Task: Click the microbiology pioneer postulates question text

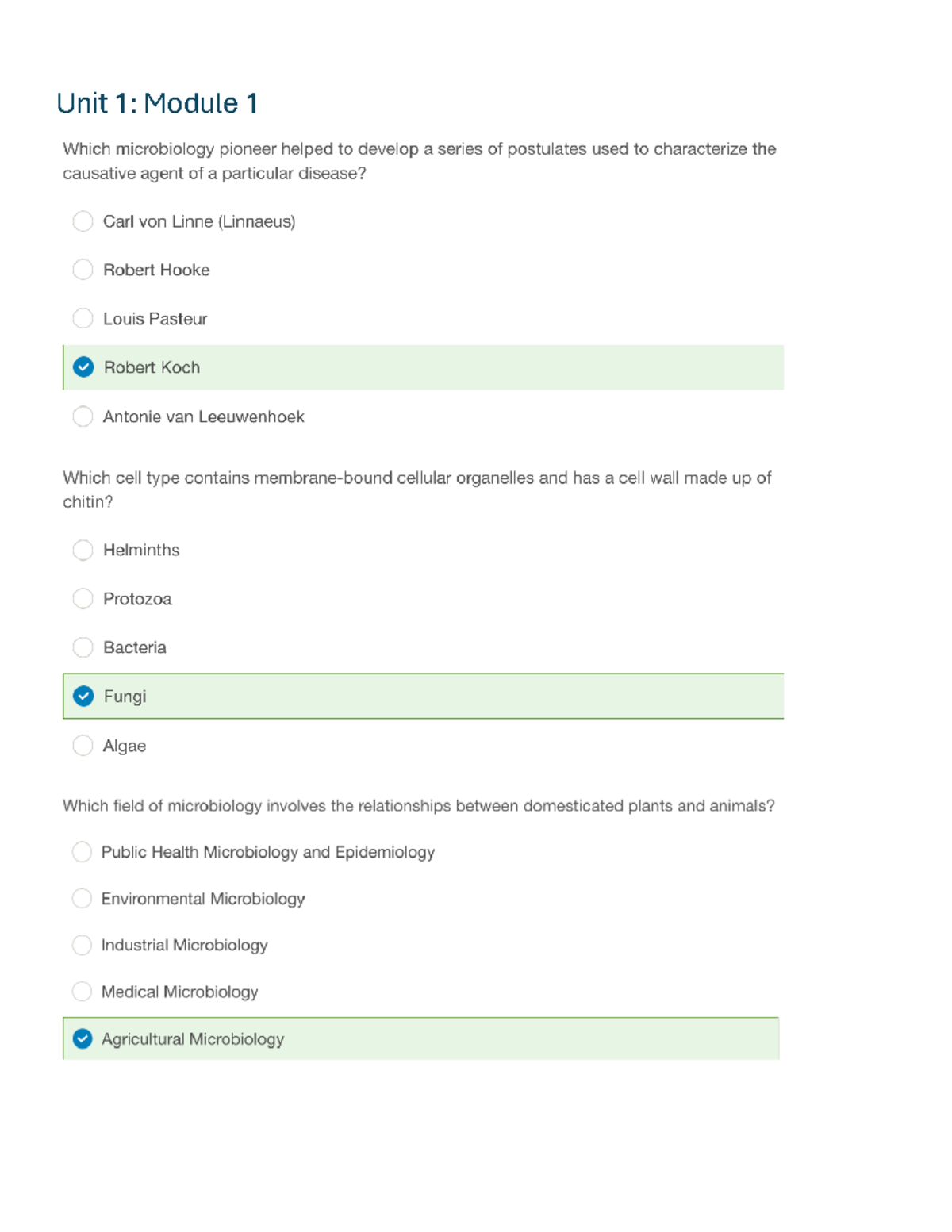Action: click(419, 161)
